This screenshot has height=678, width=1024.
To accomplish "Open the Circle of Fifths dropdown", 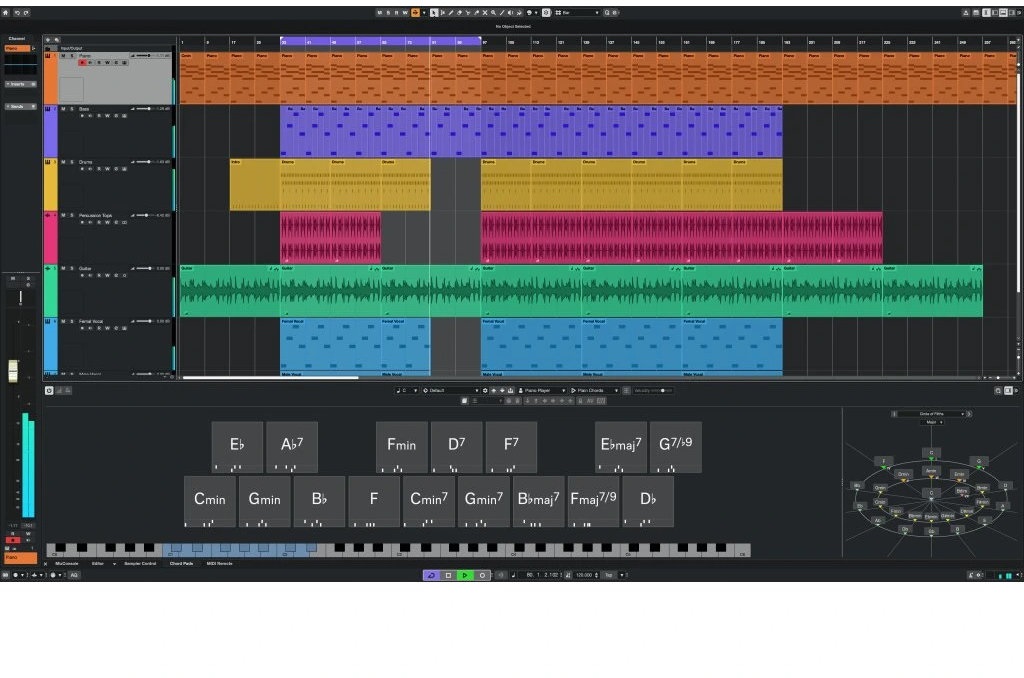I will 932,414.
